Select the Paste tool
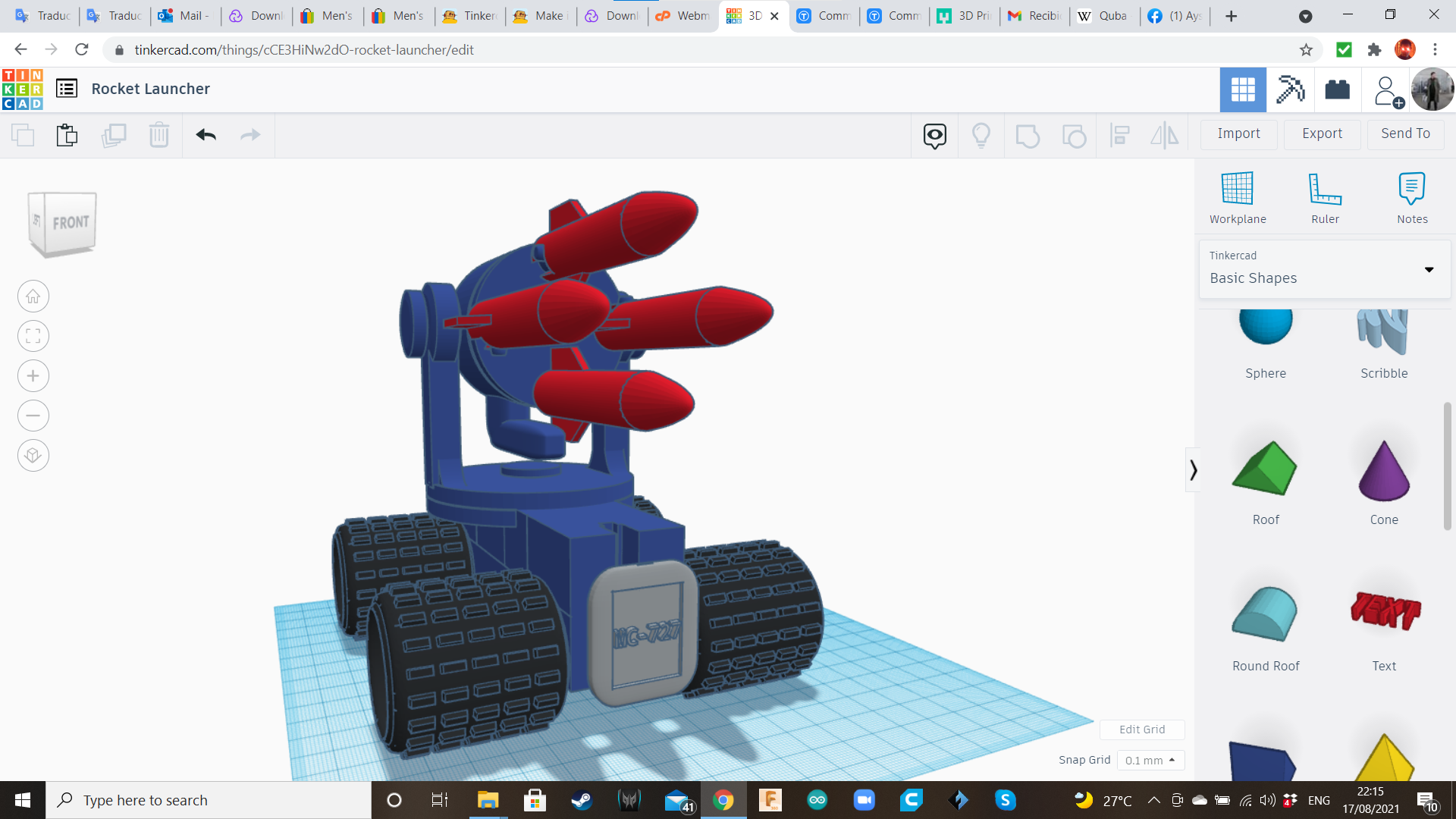The width and height of the screenshot is (1456, 819). click(x=67, y=135)
